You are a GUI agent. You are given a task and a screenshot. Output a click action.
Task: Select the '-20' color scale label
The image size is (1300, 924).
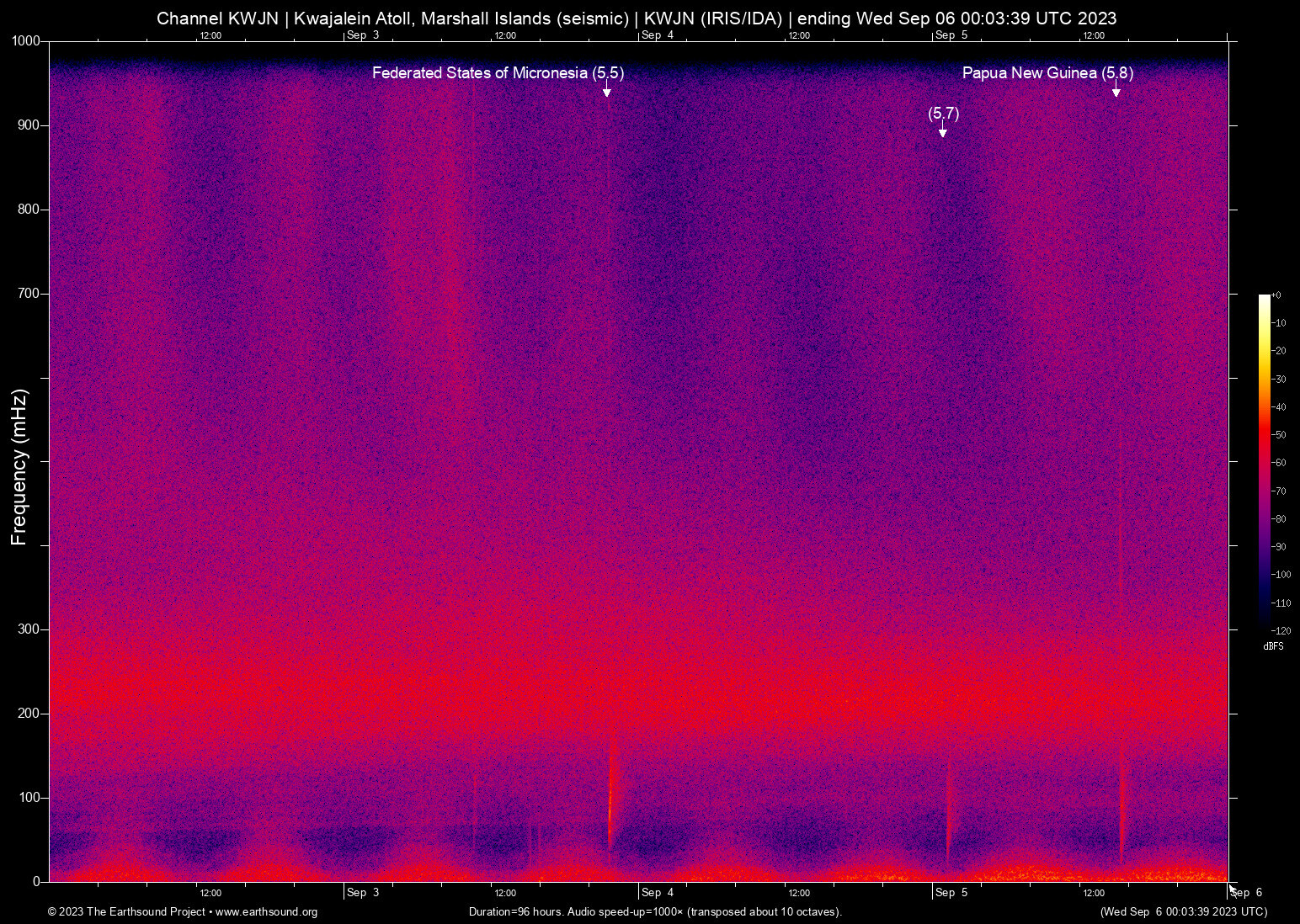pyautogui.click(x=1279, y=351)
